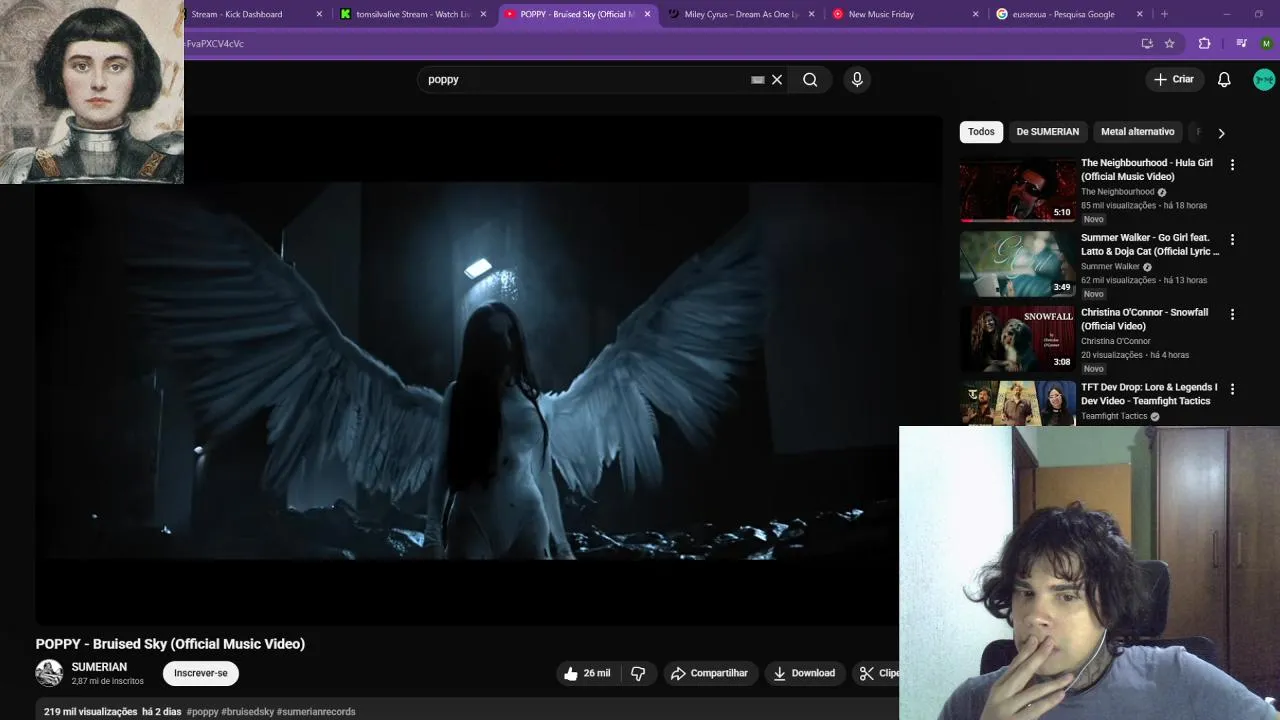Viewport: 1280px width, 720px height.
Task: Close the POPPY Bruised Sky tab
Action: point(647,14)
